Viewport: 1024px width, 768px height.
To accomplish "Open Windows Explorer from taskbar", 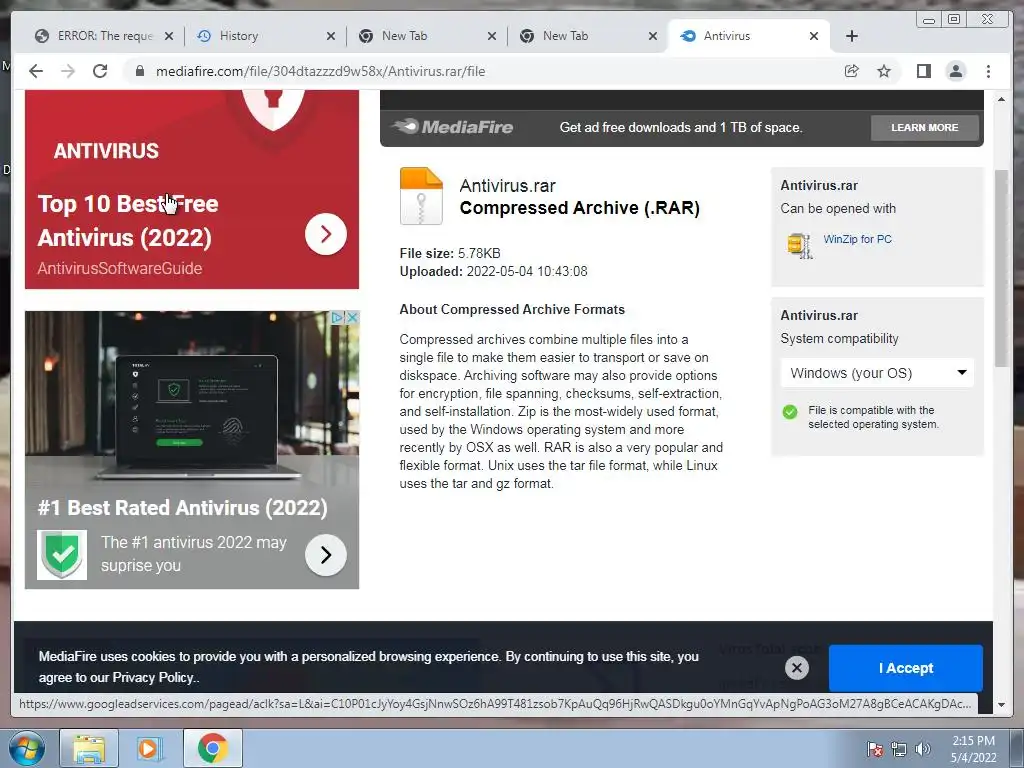I will click(x=89, y=748).
